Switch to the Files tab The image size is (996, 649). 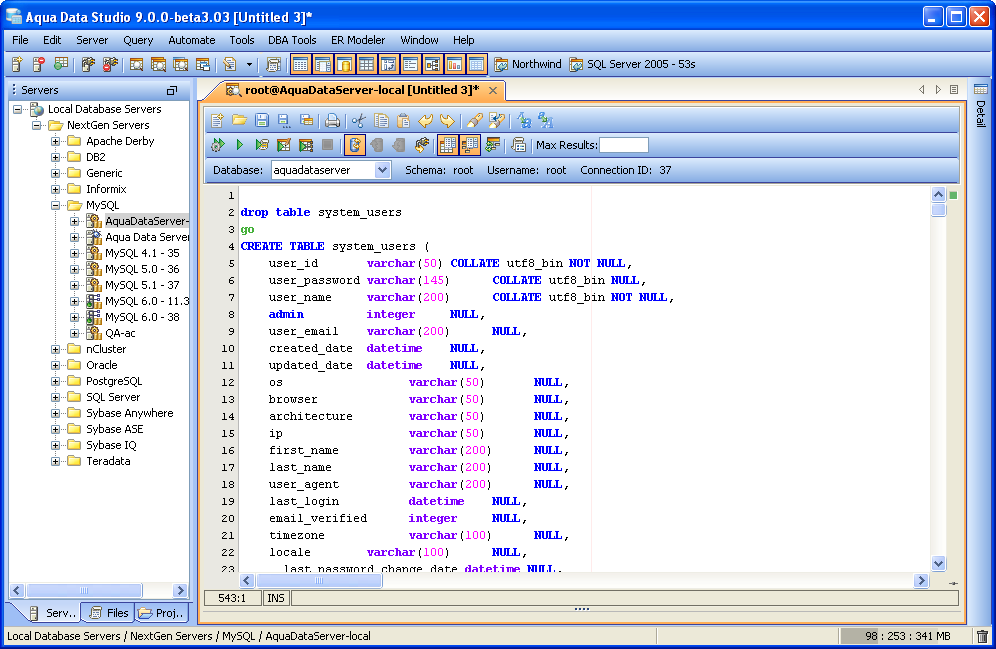tap(108, 613)
